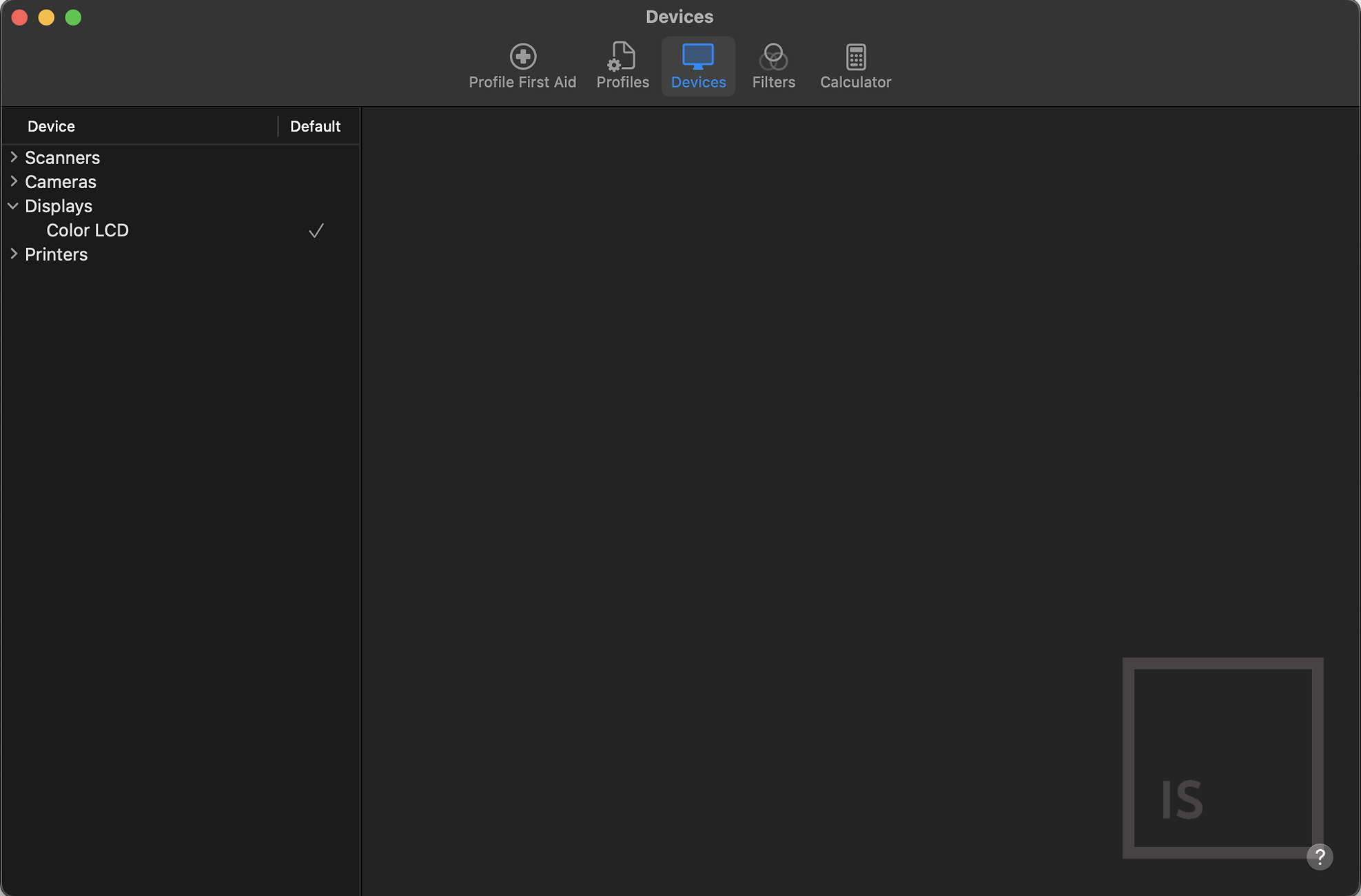Viewport: 1361px width, 896px height.
Task: Open the help question mark button
Action: point(1320,857)
